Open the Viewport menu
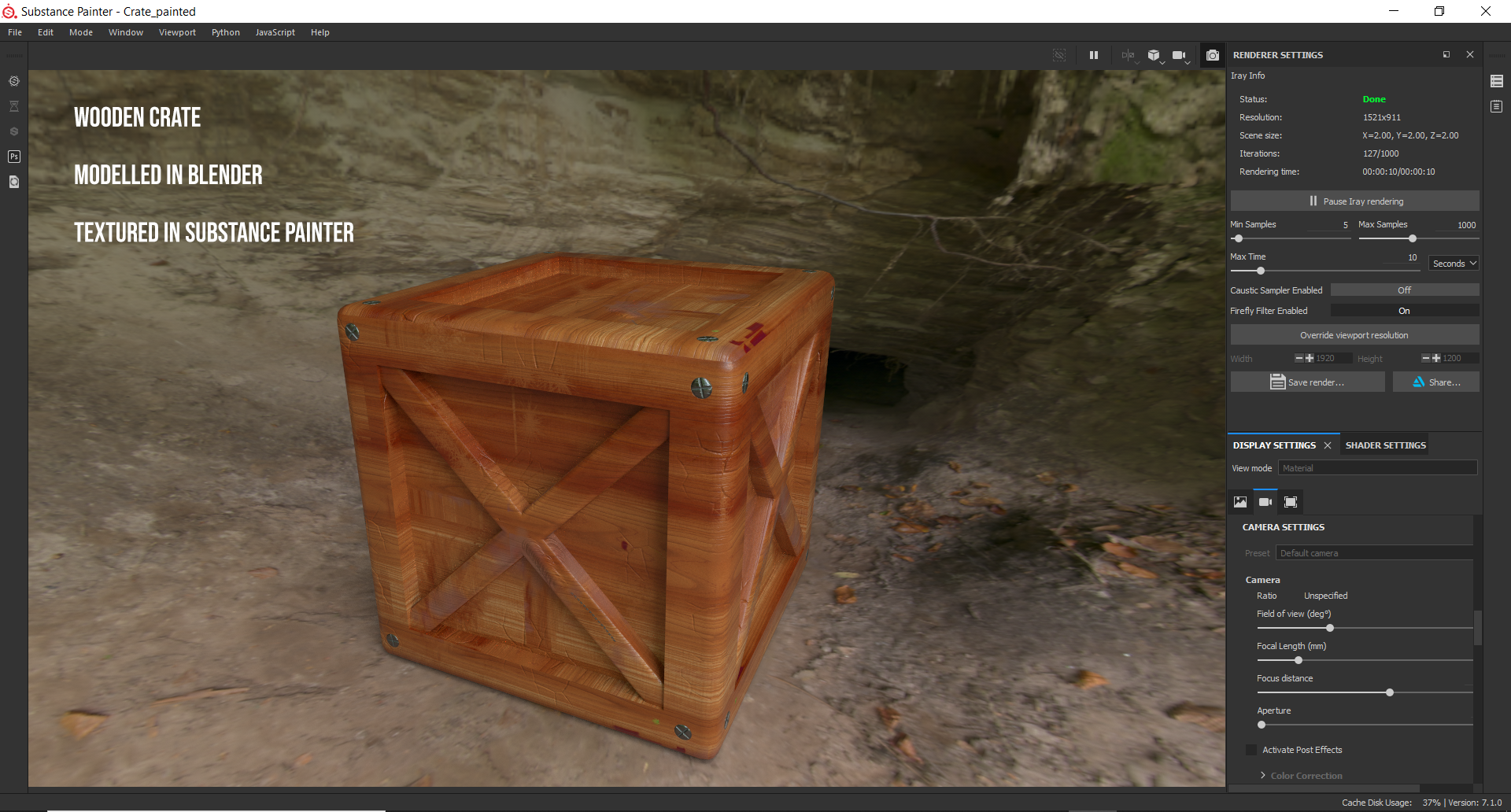1511x812 pixels. coord(177,32)
